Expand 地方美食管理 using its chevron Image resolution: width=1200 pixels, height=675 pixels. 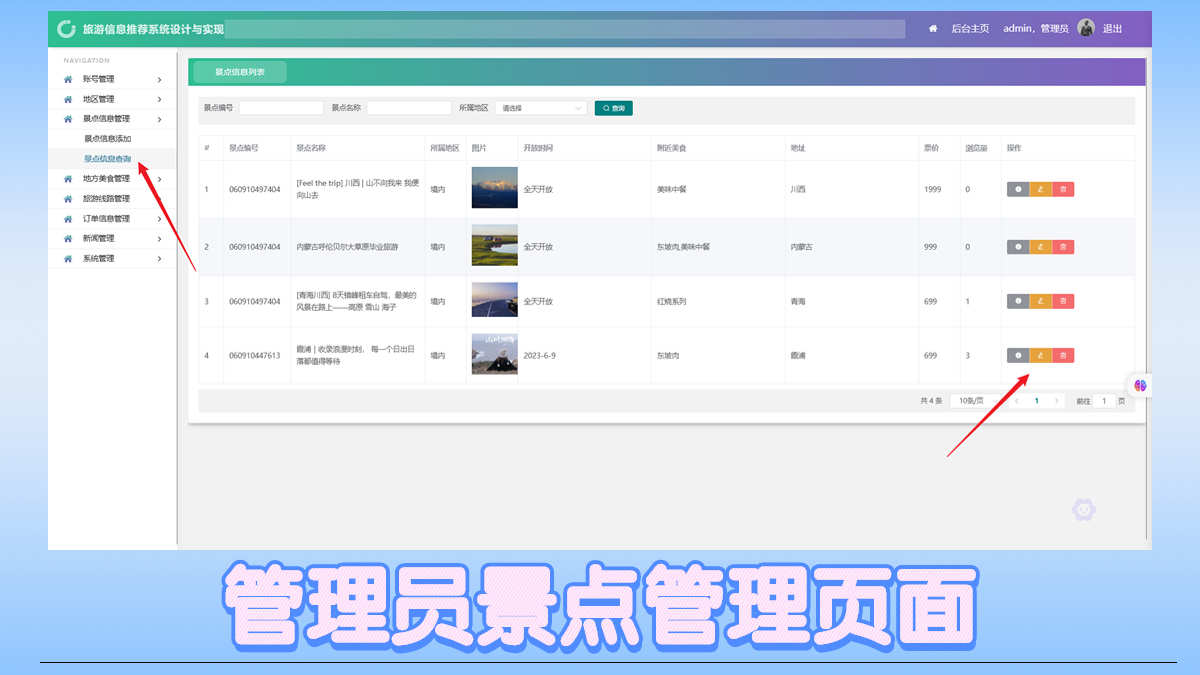pyautogui.click(x=159, y=179)
